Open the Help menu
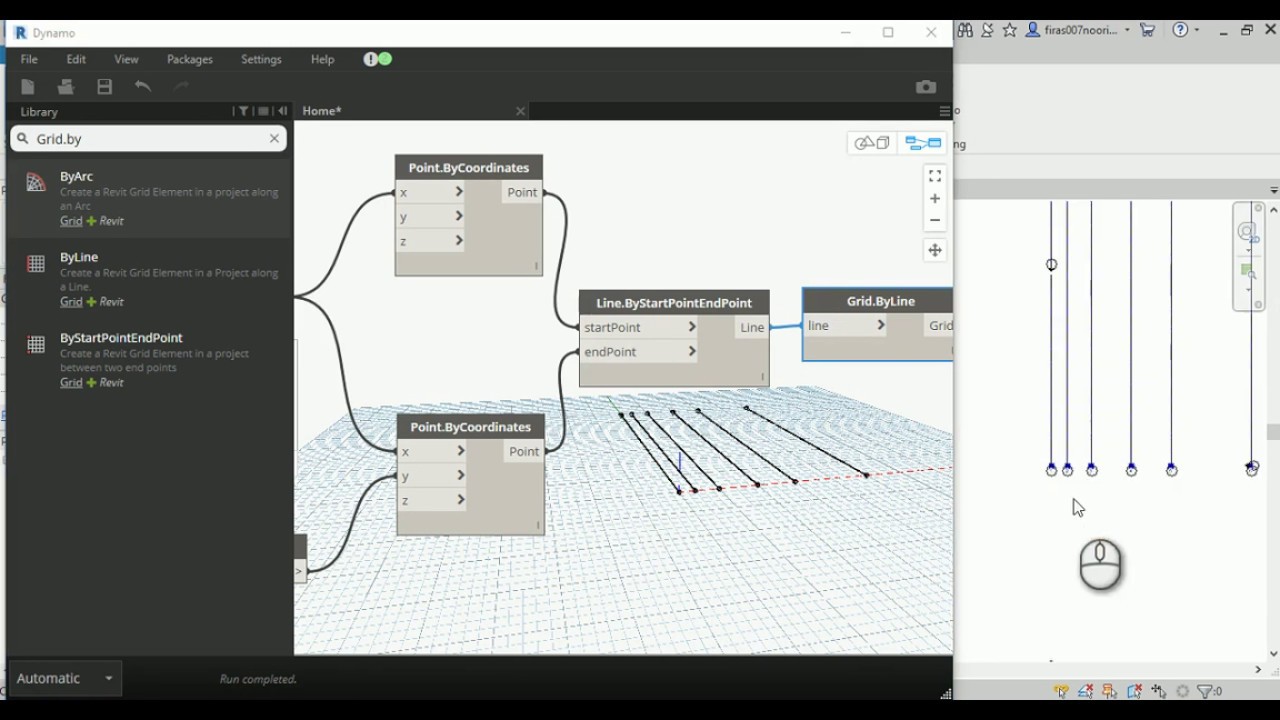This screenshot has width=1280, height=720. [322, 59]
